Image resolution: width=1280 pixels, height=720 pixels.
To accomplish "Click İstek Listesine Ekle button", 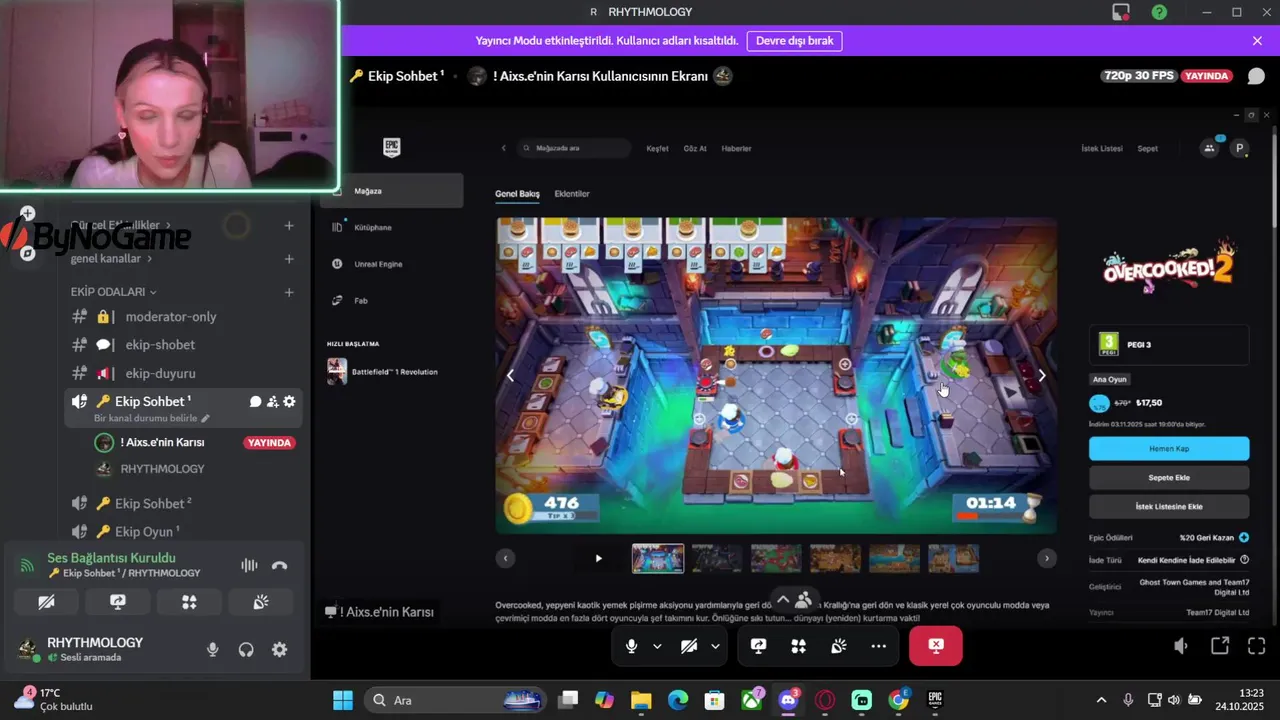I will point(1169,506).
